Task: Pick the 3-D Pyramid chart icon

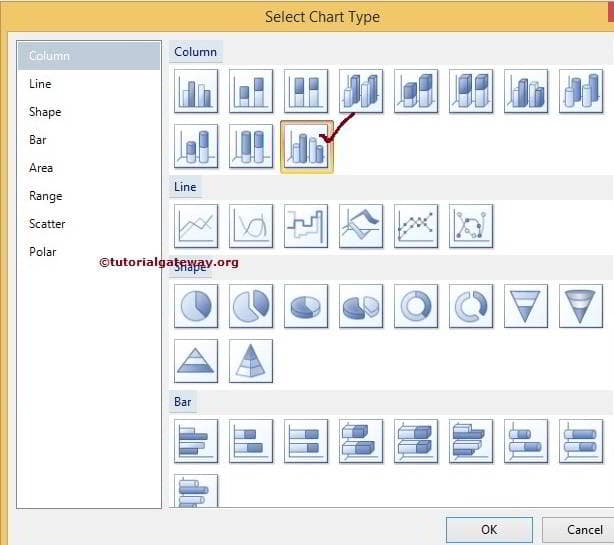Action: tap(251, 361)
